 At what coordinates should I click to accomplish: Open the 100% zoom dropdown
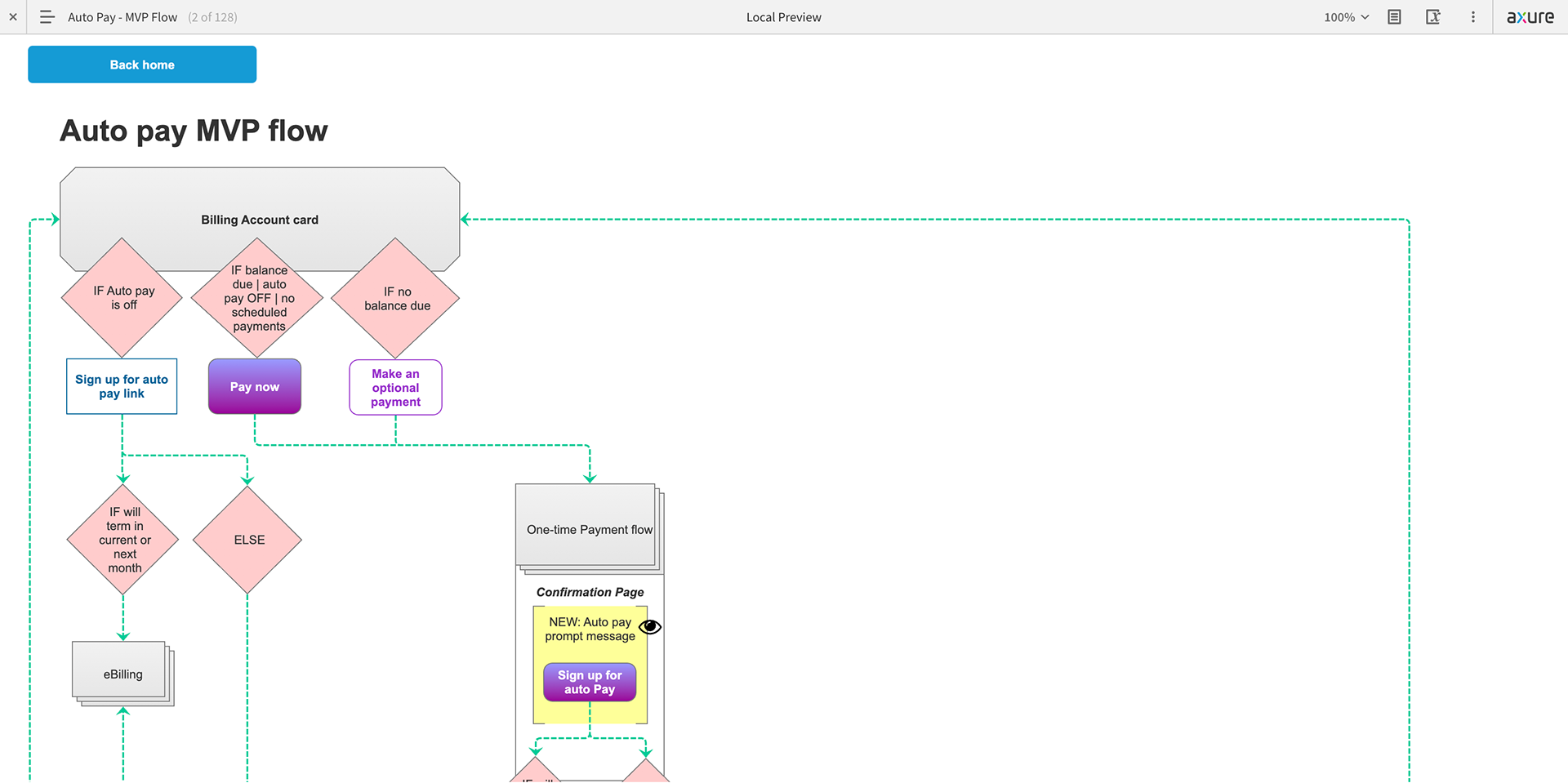[1346, 17]
